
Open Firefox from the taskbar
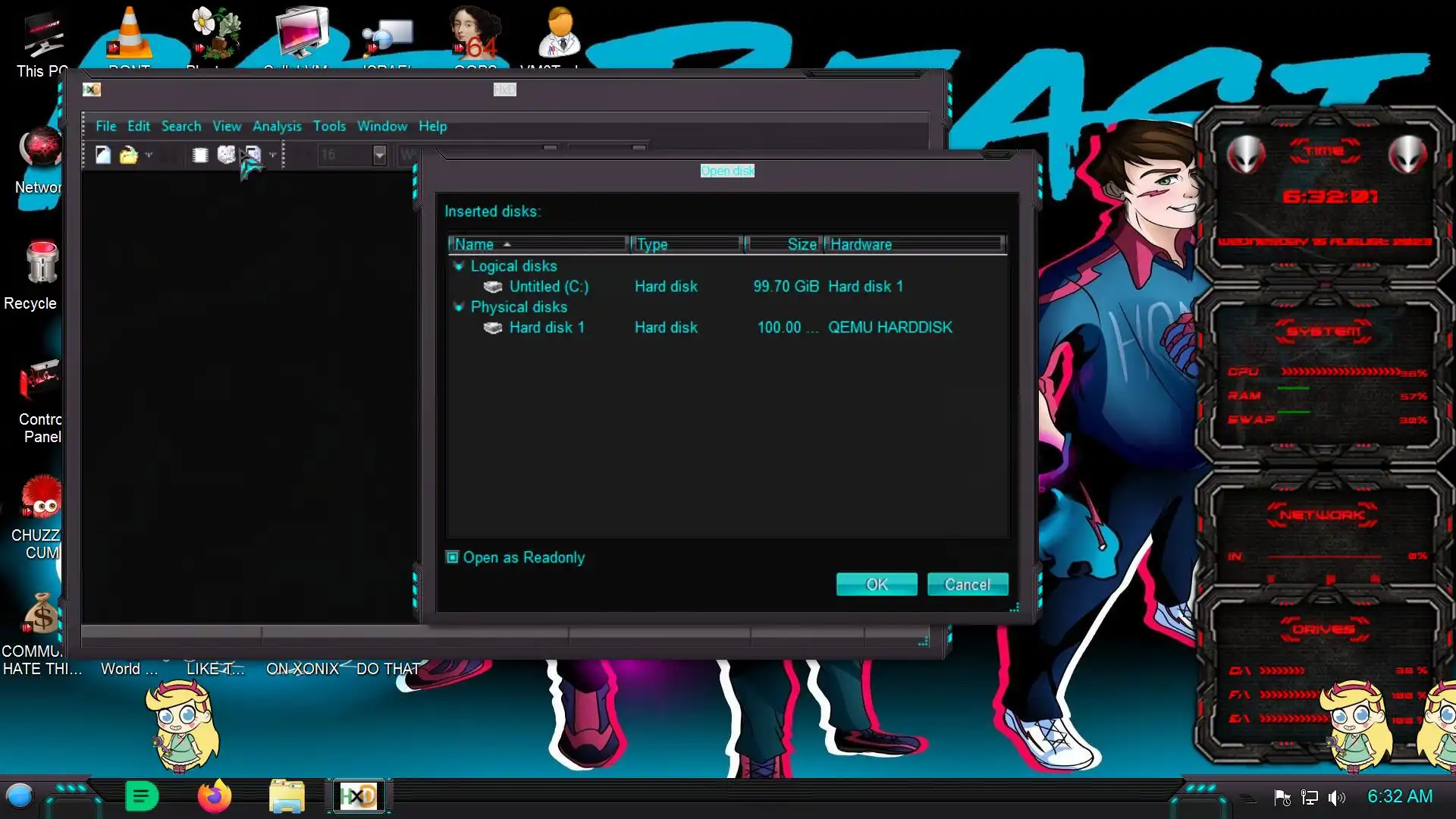click(x=214, y=796)
